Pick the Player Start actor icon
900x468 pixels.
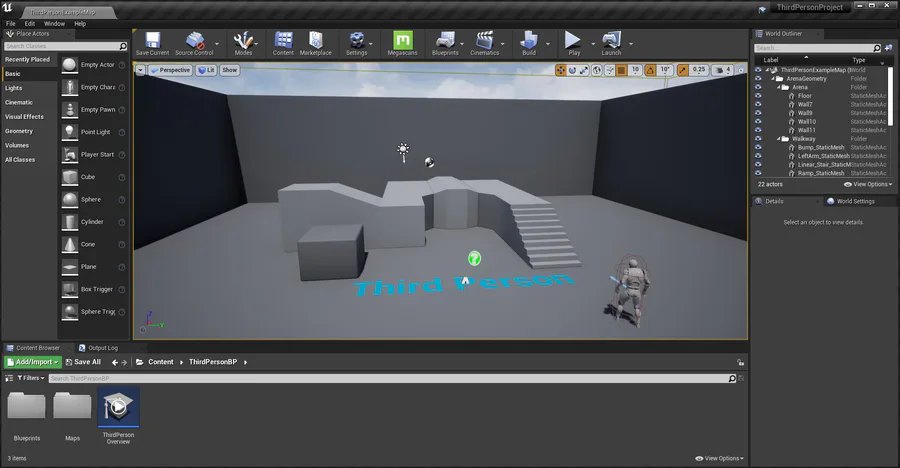[69, 154]
